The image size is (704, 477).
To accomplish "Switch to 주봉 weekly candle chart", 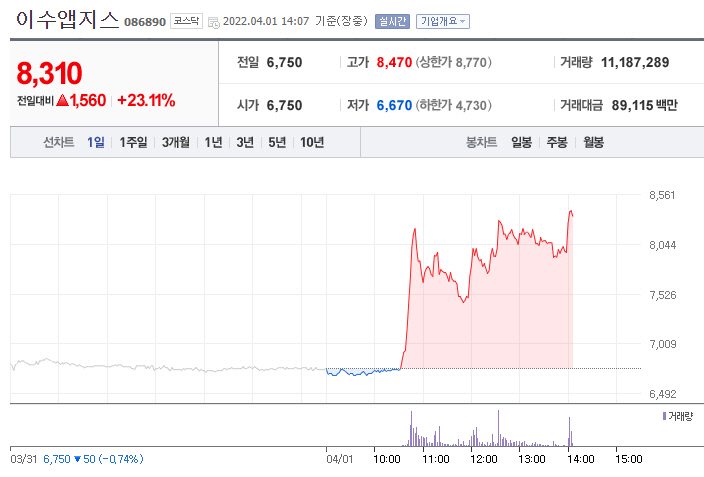I will (556, 142).
